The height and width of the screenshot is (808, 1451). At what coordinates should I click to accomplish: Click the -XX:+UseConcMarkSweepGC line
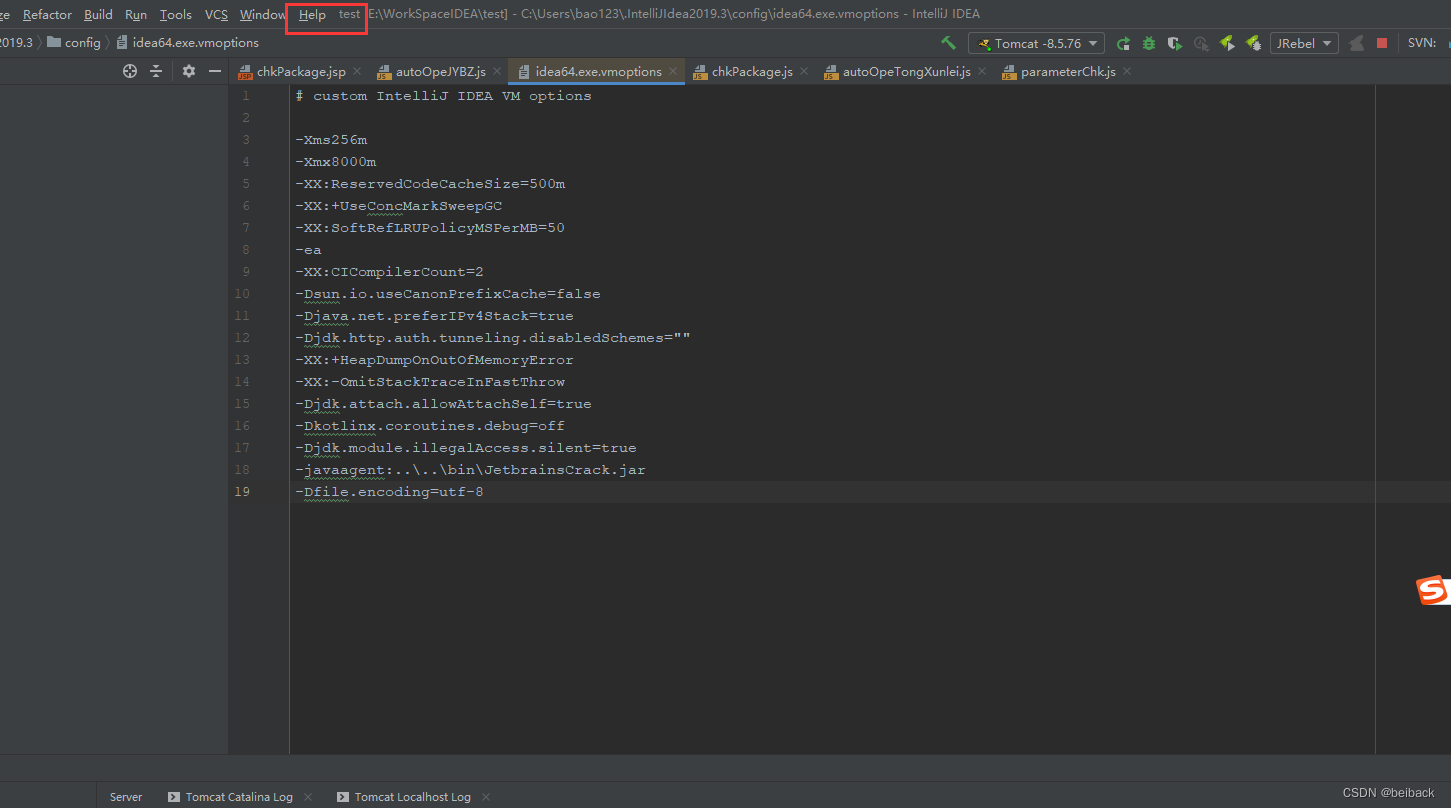398,206
